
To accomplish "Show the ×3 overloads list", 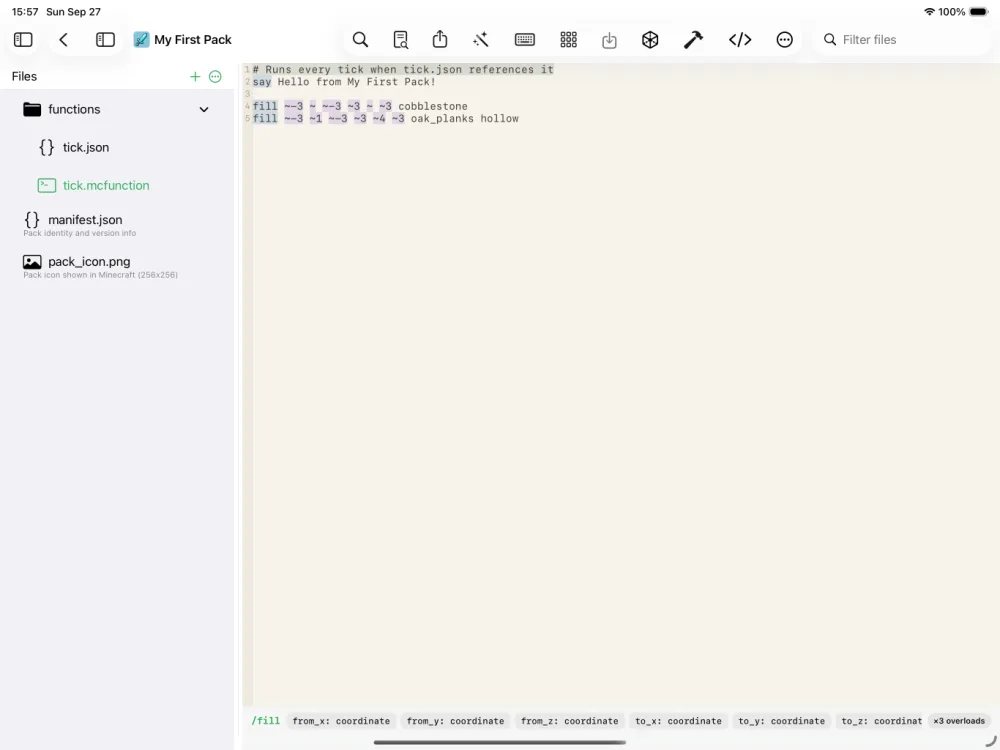I will [959, 721].
